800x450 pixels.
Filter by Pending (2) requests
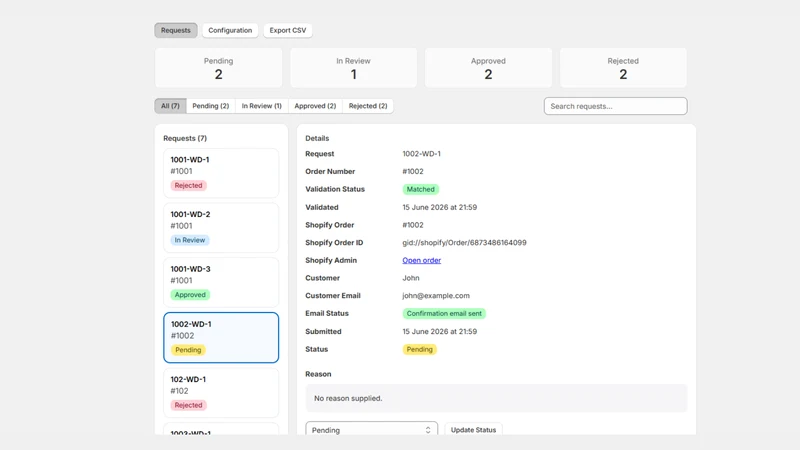click(x=211, y=106)
